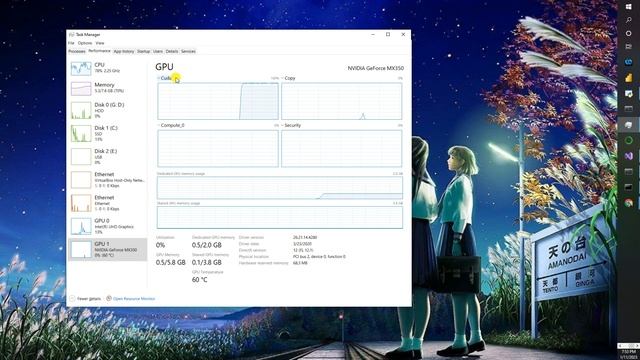Open the Options menu
Viewport: 640px width, 360px height.
coord(85,43)
